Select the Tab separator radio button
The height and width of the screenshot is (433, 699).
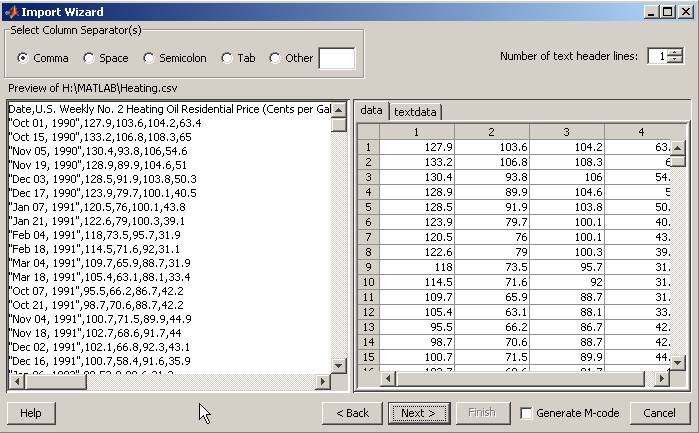[227, 58]
